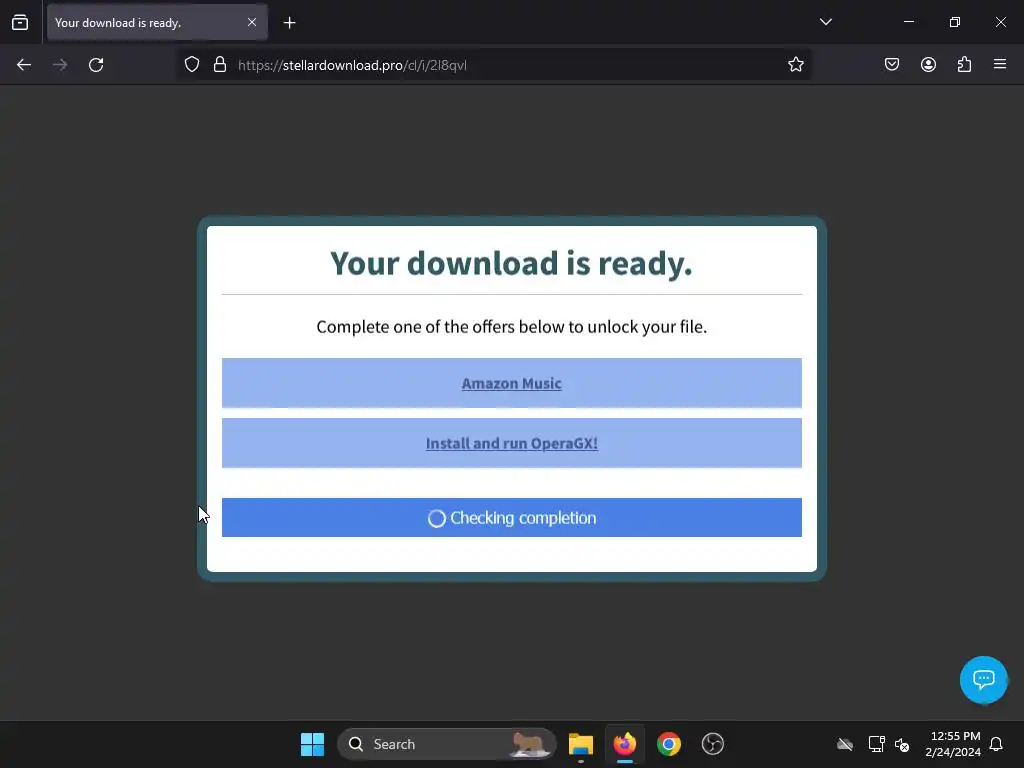The width and height of the screenshot is (1024, 768).
Task: Go forward one page
Action: pyautogui.click(x=60, y=65)
